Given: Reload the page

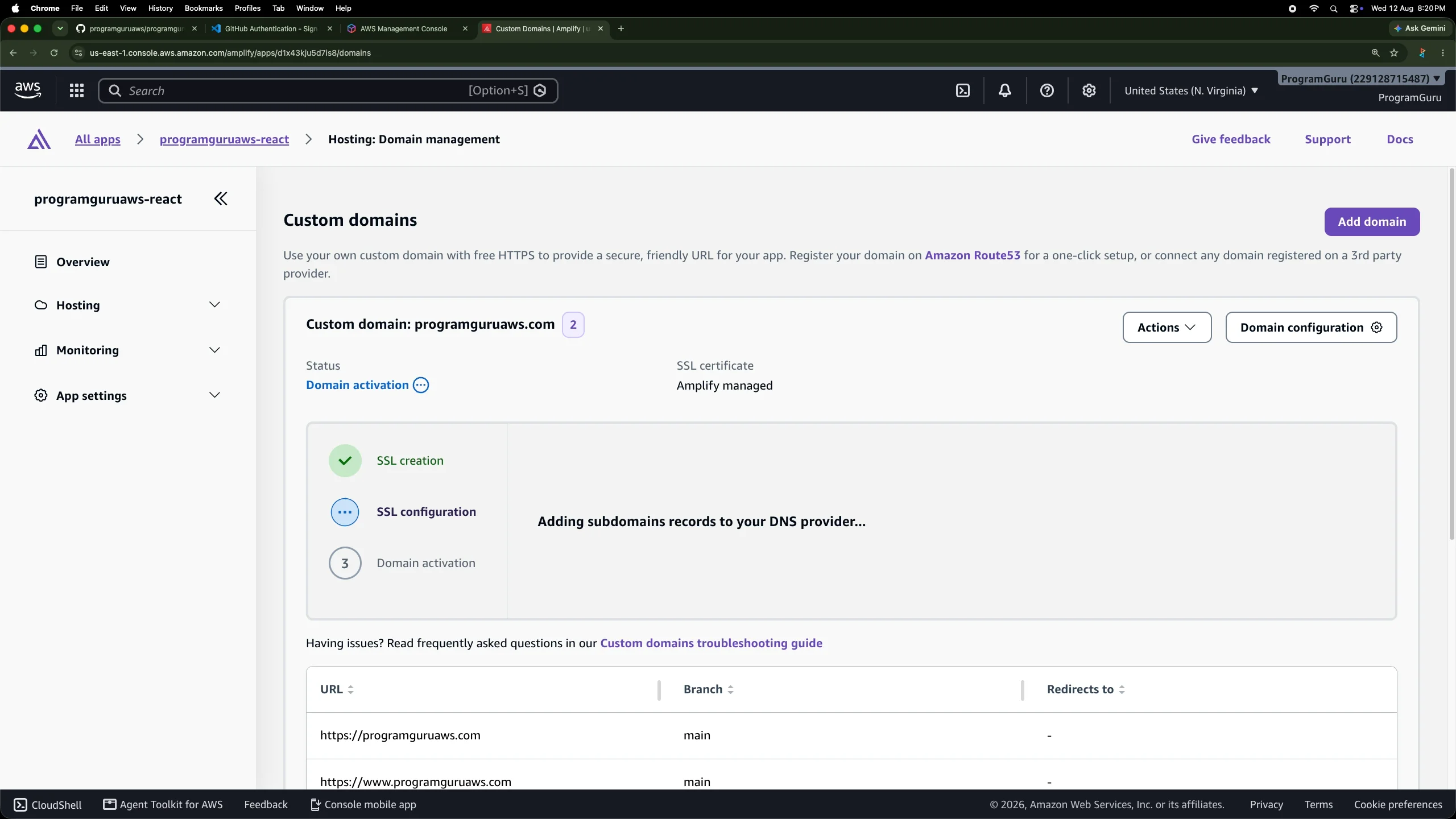Looking at the screenshot, I should point(54,53).
